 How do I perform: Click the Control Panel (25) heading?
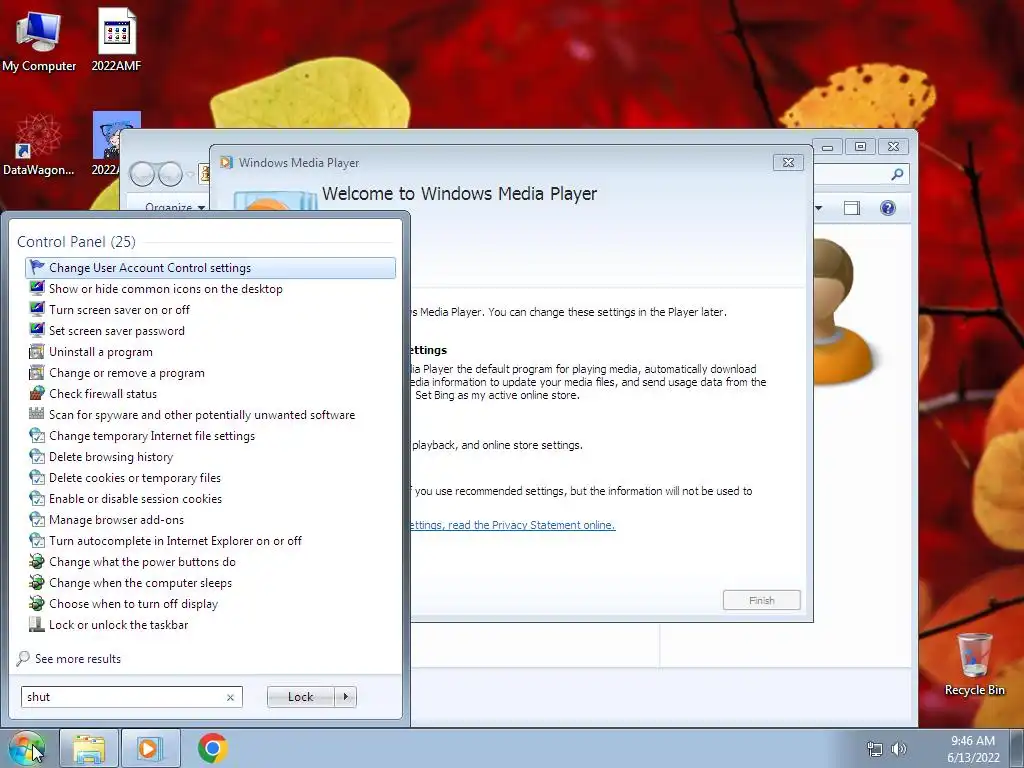[x=76, y=242]
